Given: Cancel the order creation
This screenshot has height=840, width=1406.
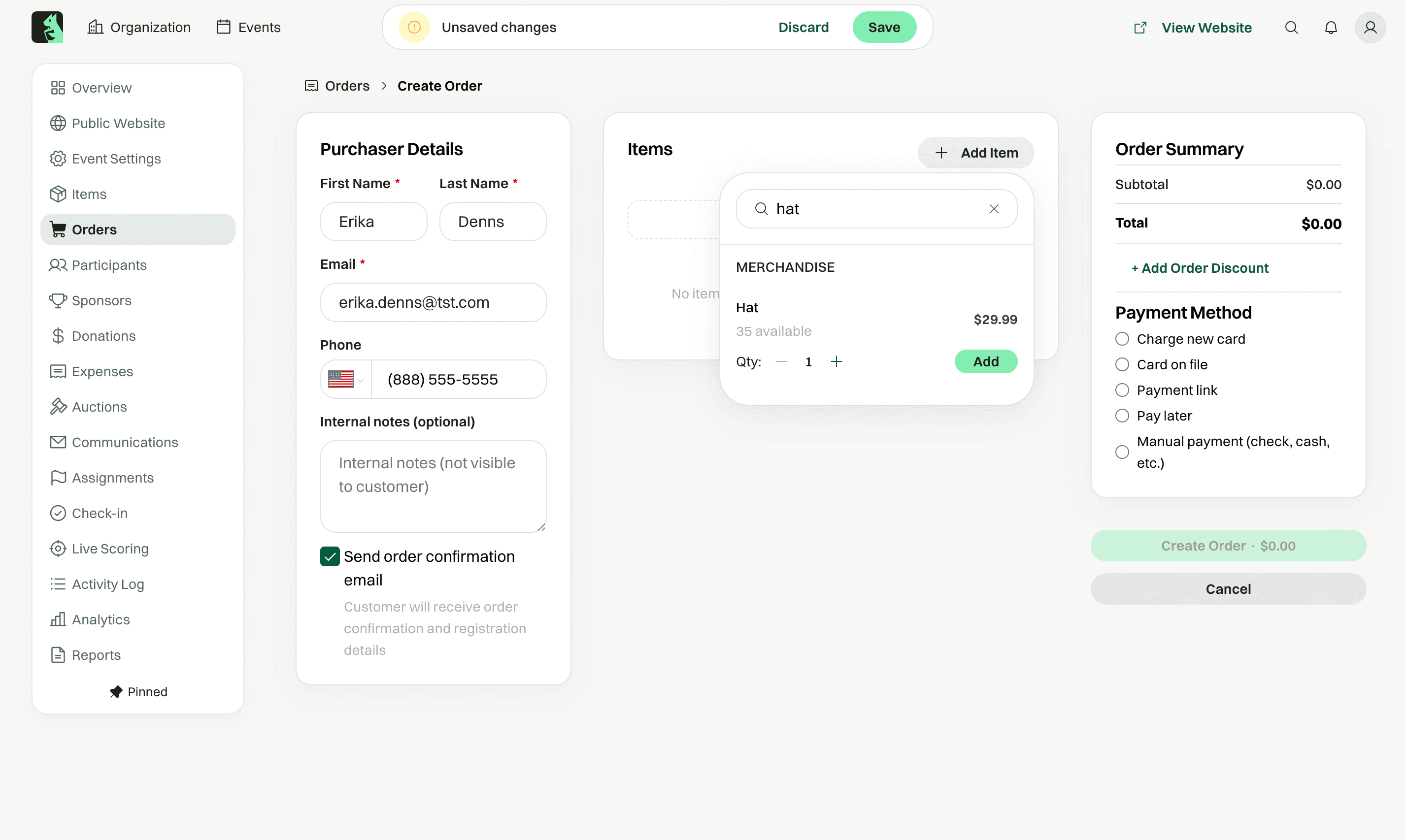Looking at the screenshot, I should (x=1228, y=589).
